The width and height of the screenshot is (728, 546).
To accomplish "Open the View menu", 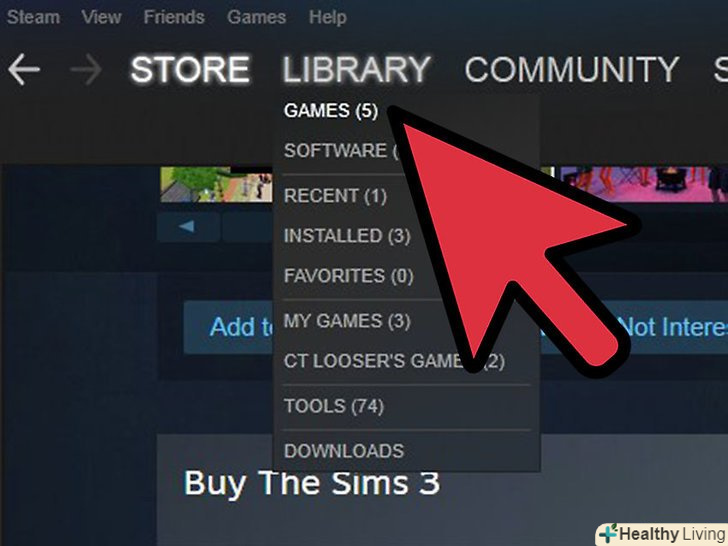I will point(101,18).
